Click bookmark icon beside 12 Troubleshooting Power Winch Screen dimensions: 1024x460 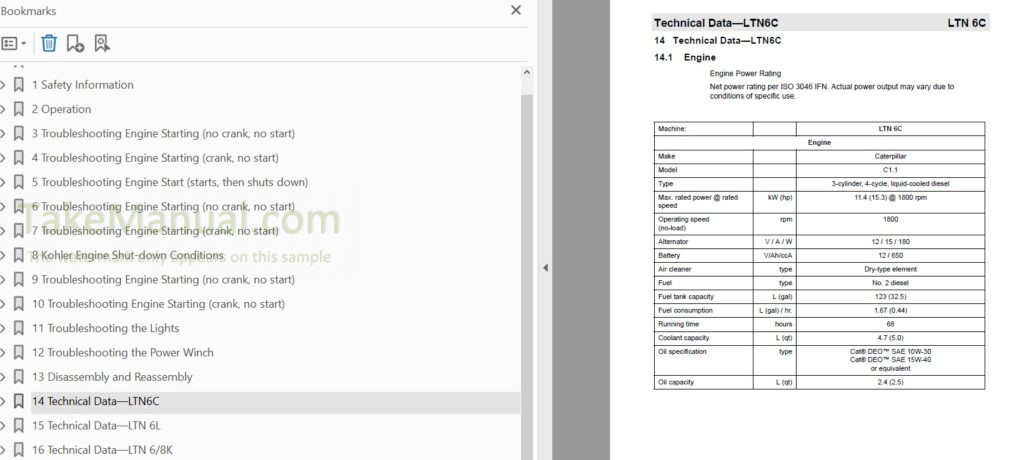(x=18, y=353)
